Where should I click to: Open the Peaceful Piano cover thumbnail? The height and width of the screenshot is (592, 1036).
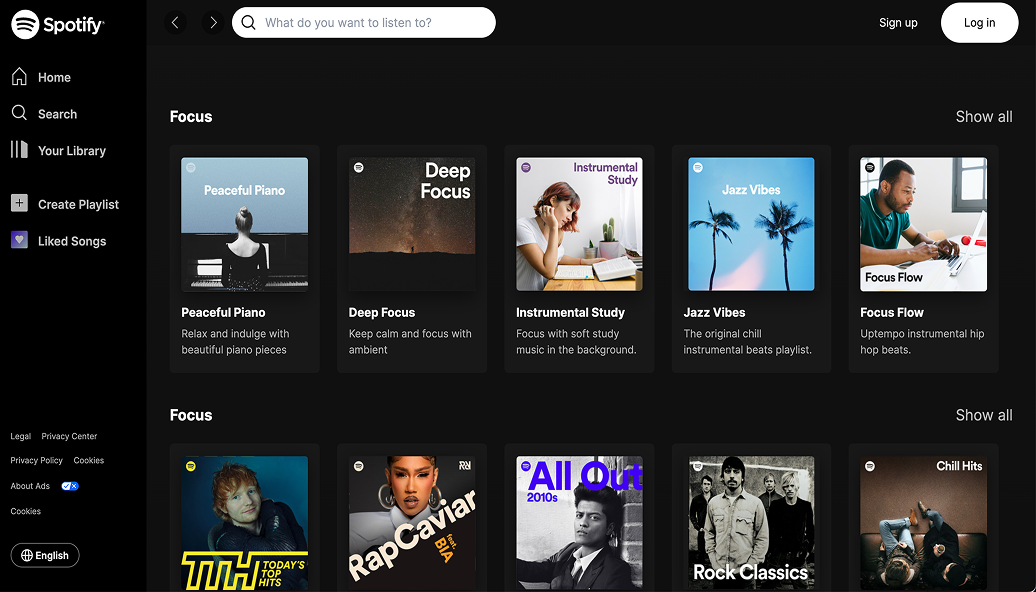244,224
